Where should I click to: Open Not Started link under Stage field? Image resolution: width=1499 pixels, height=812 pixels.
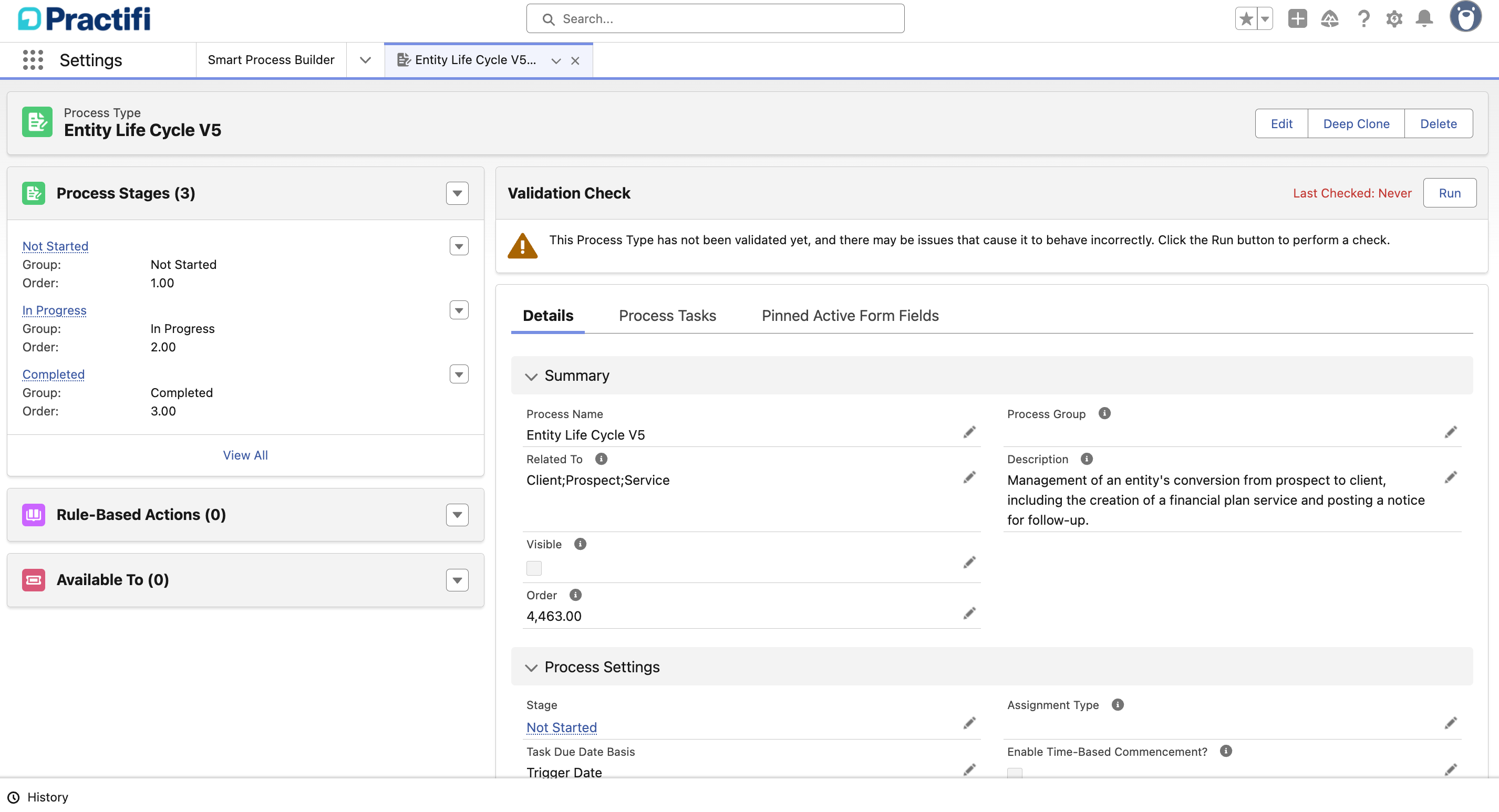[x=562, y=727]
